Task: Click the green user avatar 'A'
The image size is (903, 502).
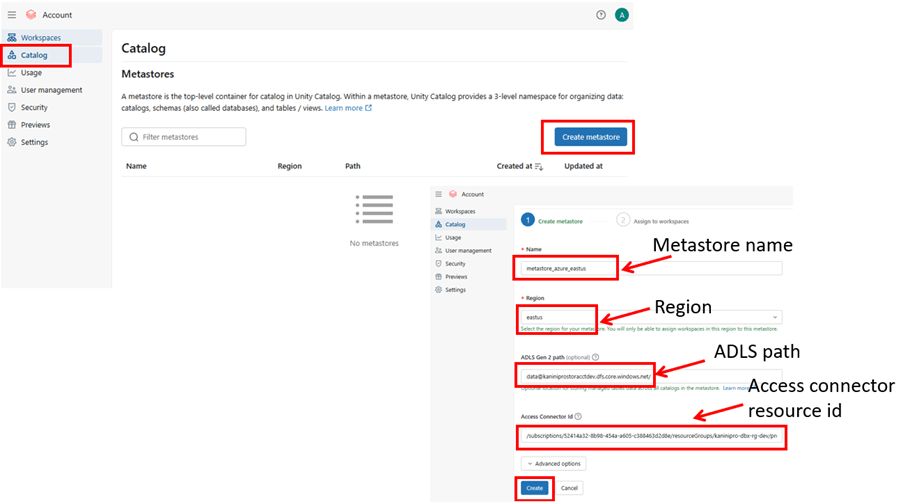Action: click(622, 15)
